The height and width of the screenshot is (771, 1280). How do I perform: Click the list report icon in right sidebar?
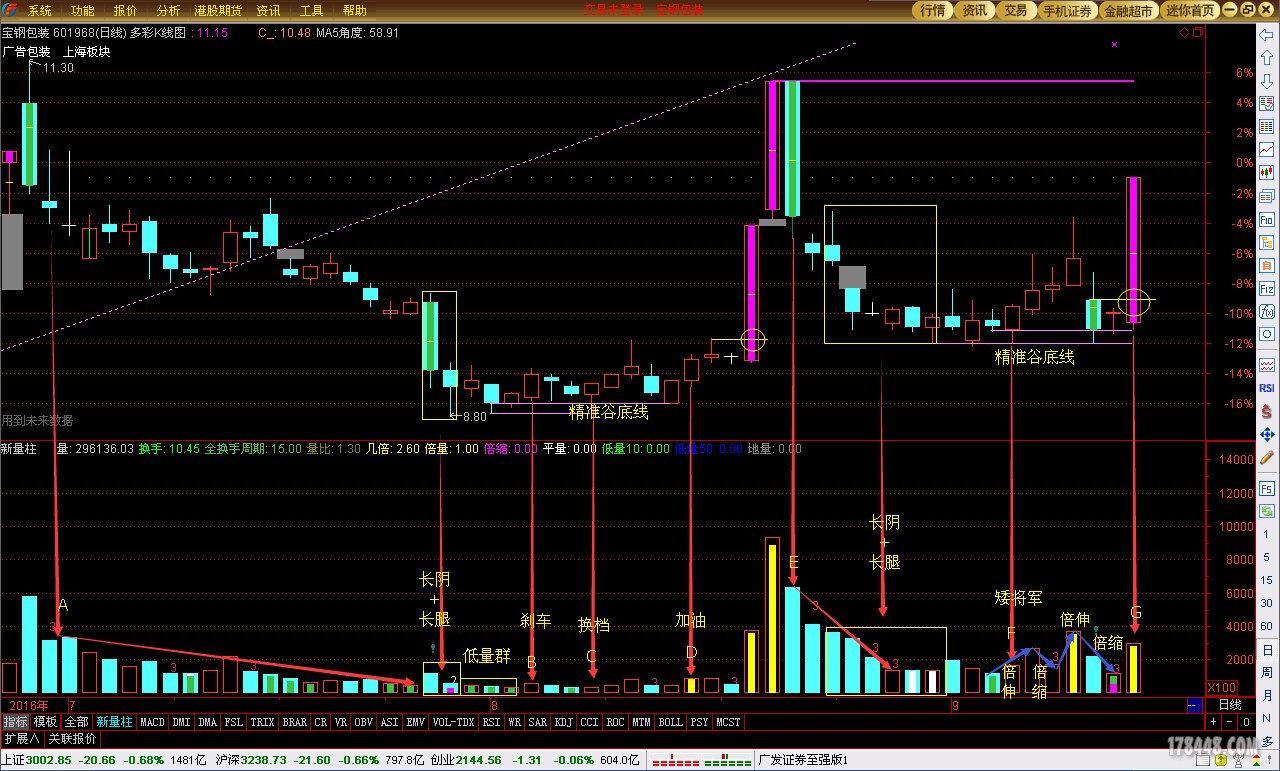[x=1266, y=103]
